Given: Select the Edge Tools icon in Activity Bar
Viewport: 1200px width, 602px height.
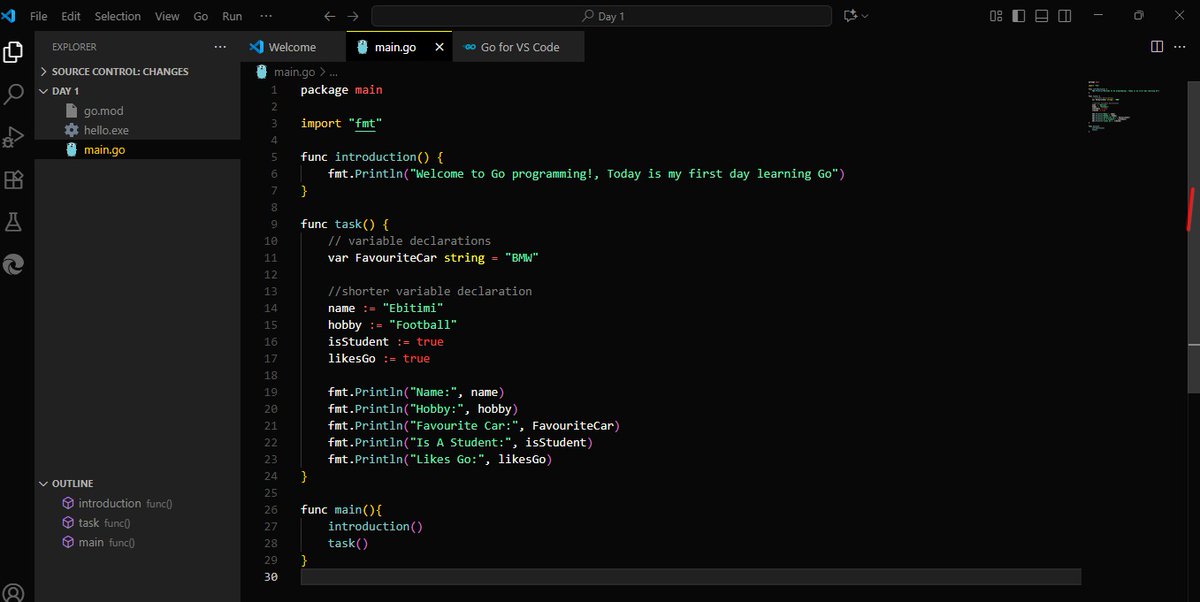Looking at the screenshot, I should click(x=13, y=264).
